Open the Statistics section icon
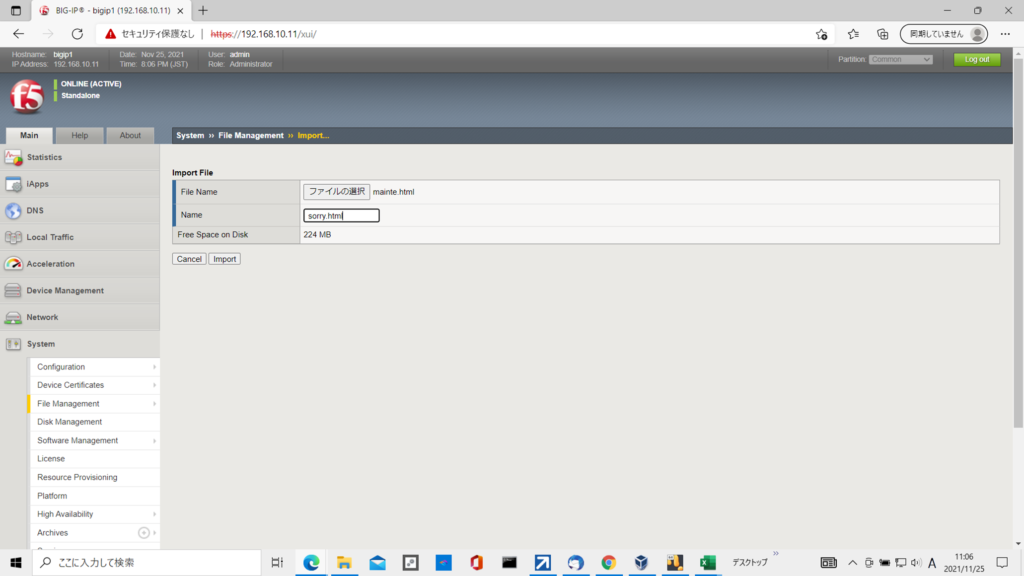The width and height of the screenshot is (1024, 576). coord(13,157)
